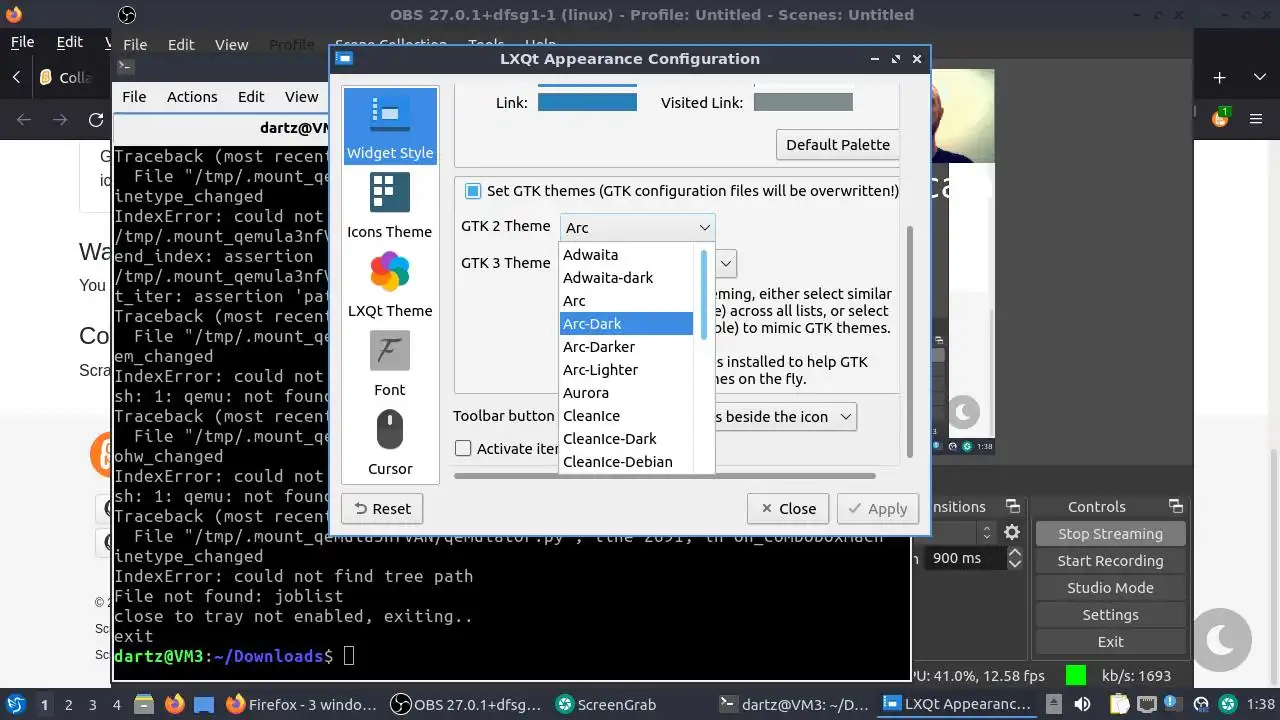Open the Cursor settings category
Image resolution: width=1280 pixels, height=720 pixels.
[389, 443]
